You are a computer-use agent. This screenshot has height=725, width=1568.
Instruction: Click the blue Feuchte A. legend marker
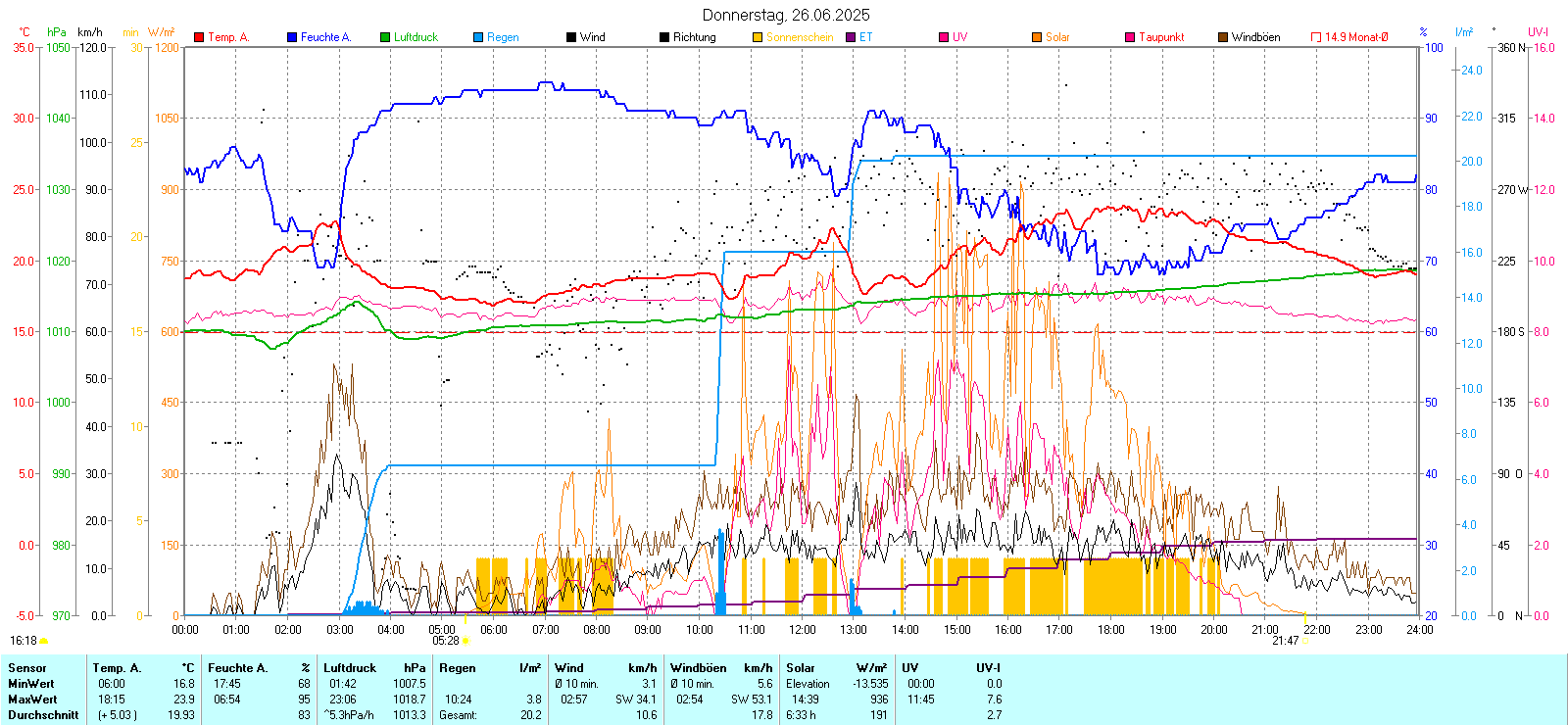click(292, 37)
